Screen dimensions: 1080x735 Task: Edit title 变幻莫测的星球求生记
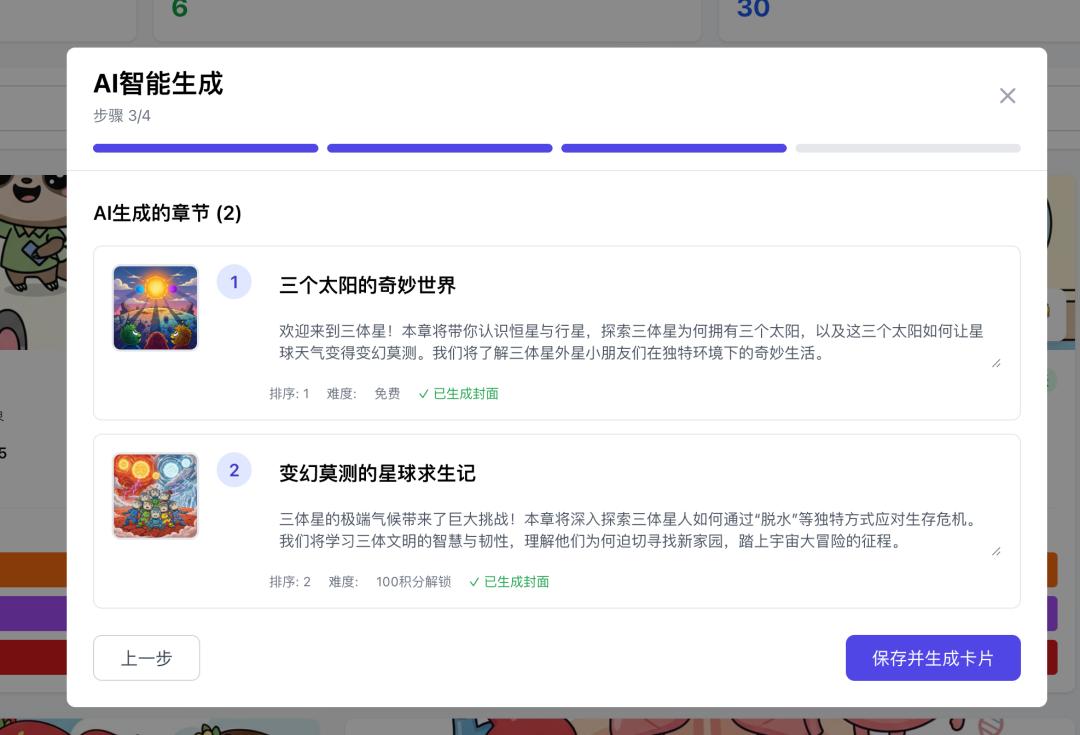click(377, 473)
